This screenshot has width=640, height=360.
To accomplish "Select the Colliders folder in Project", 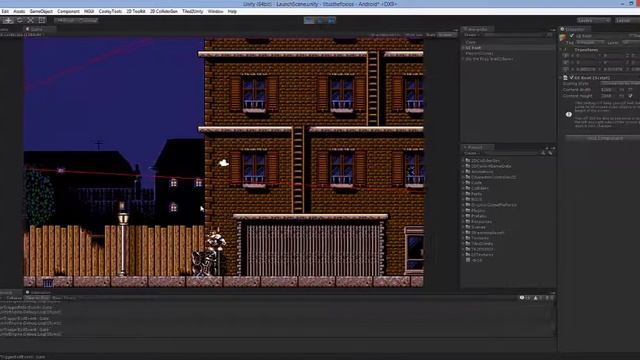I will coord(480,189).
